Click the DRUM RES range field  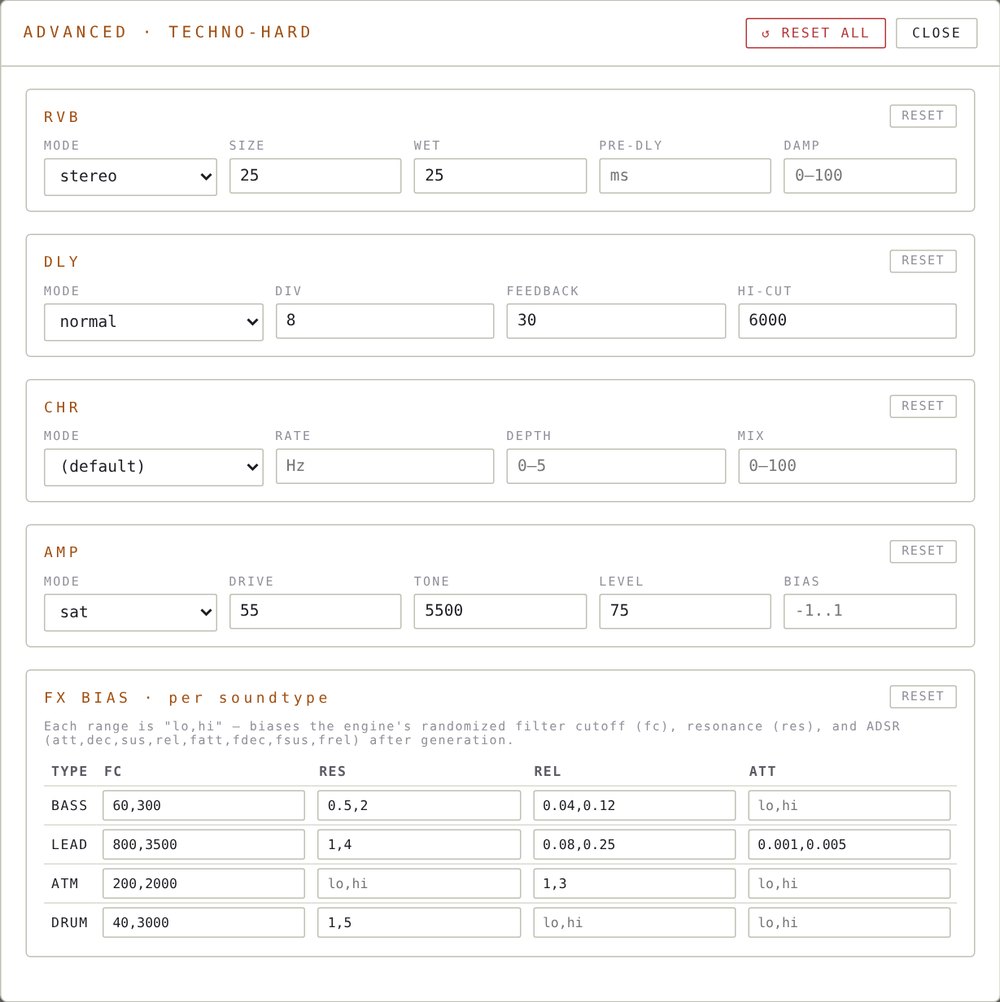[x=419, y=922]
